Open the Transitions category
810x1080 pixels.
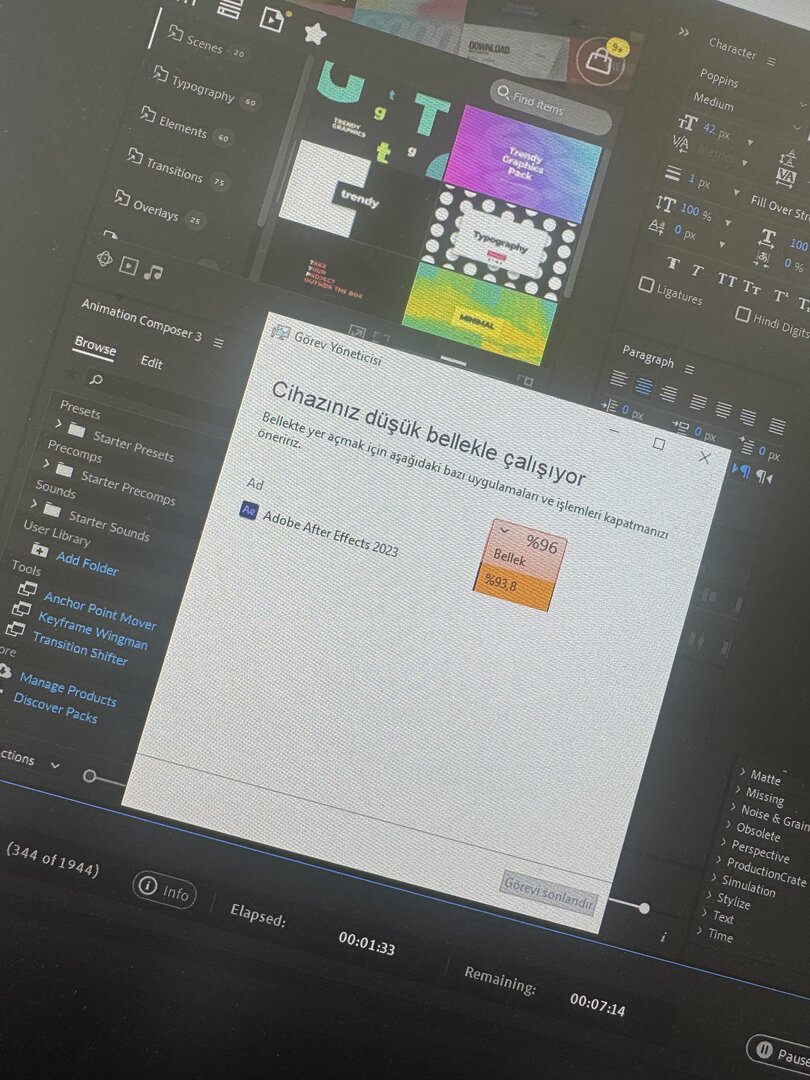pos(176,169)
